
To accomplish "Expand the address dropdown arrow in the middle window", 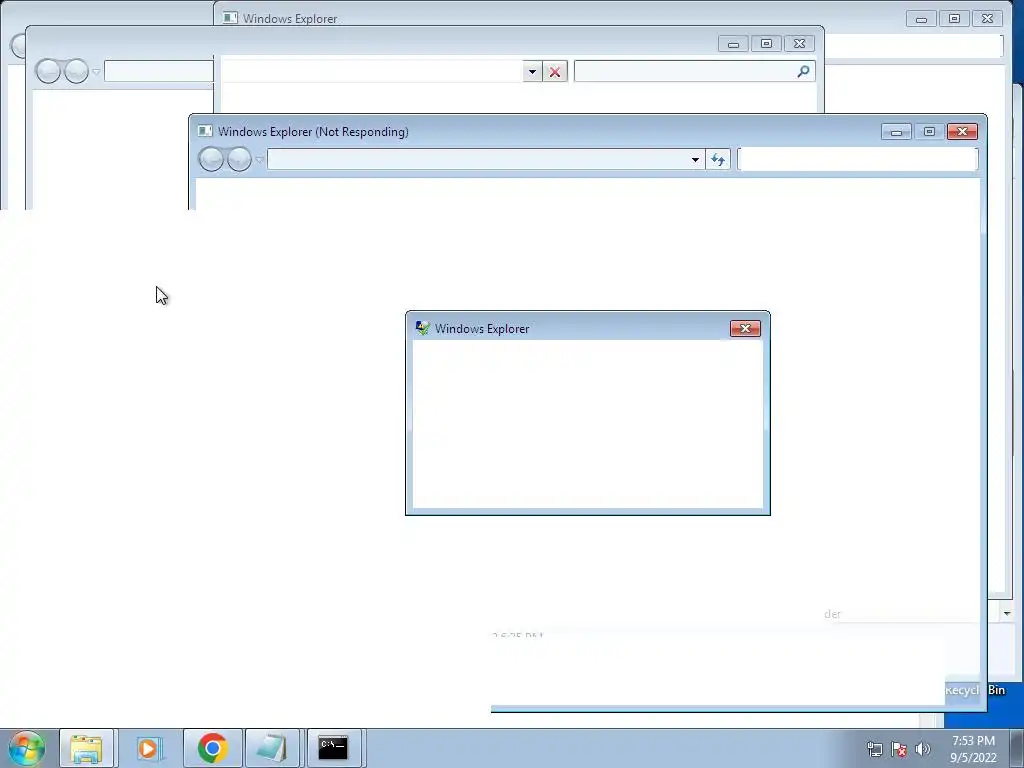I will [x=532, y=72].
